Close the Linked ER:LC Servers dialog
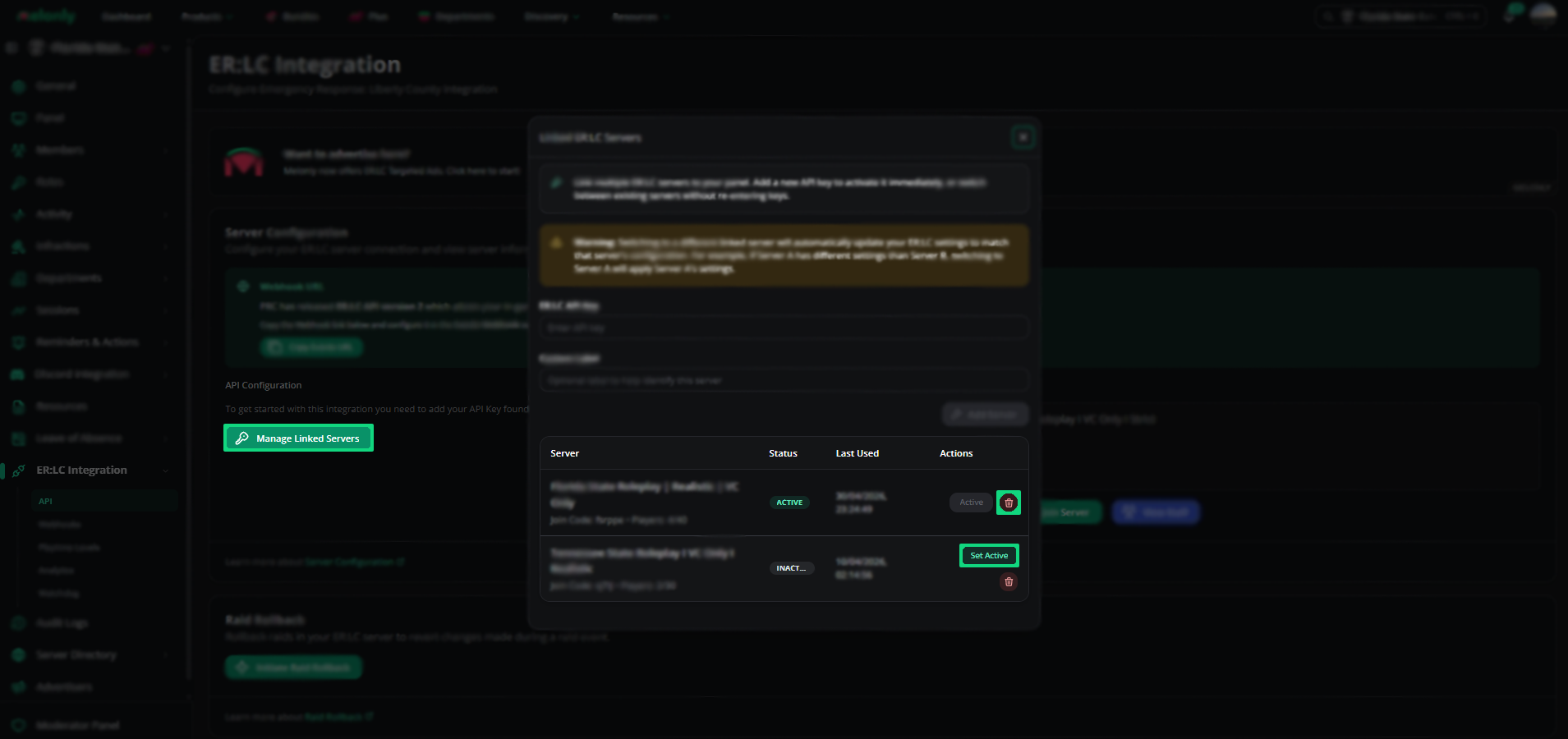 click(x=1023, y=137)
